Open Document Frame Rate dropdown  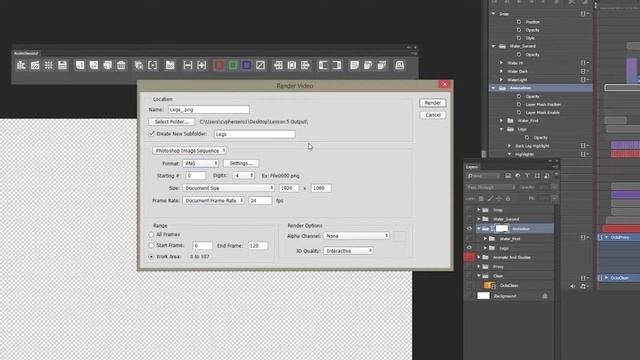(x=213, y=200)
